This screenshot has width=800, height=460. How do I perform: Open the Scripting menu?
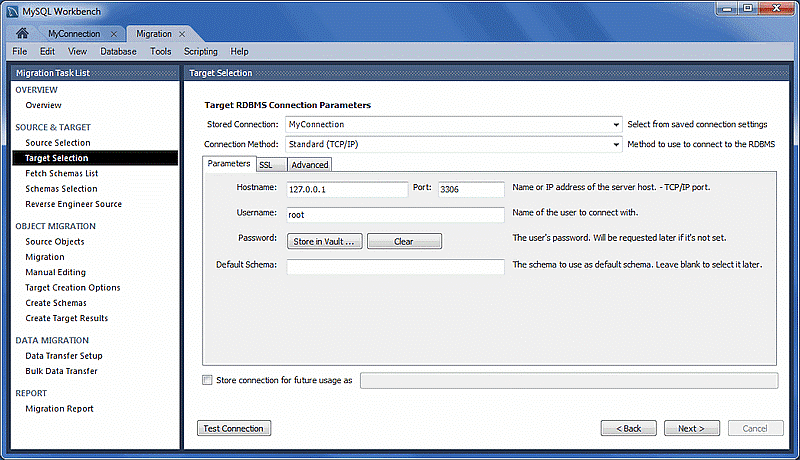pos(200,51)
